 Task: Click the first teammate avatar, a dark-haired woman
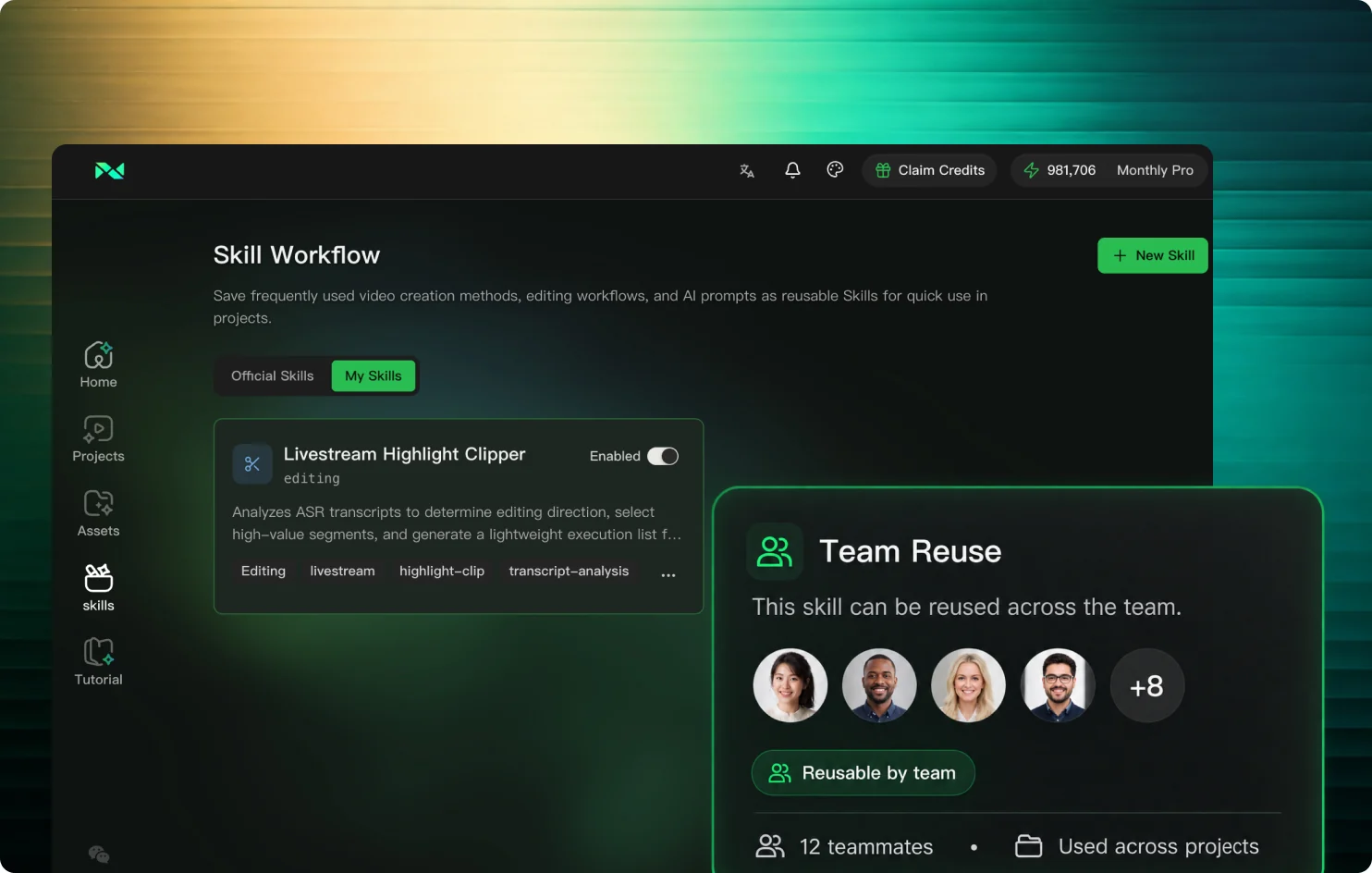[x=790, y=685]
